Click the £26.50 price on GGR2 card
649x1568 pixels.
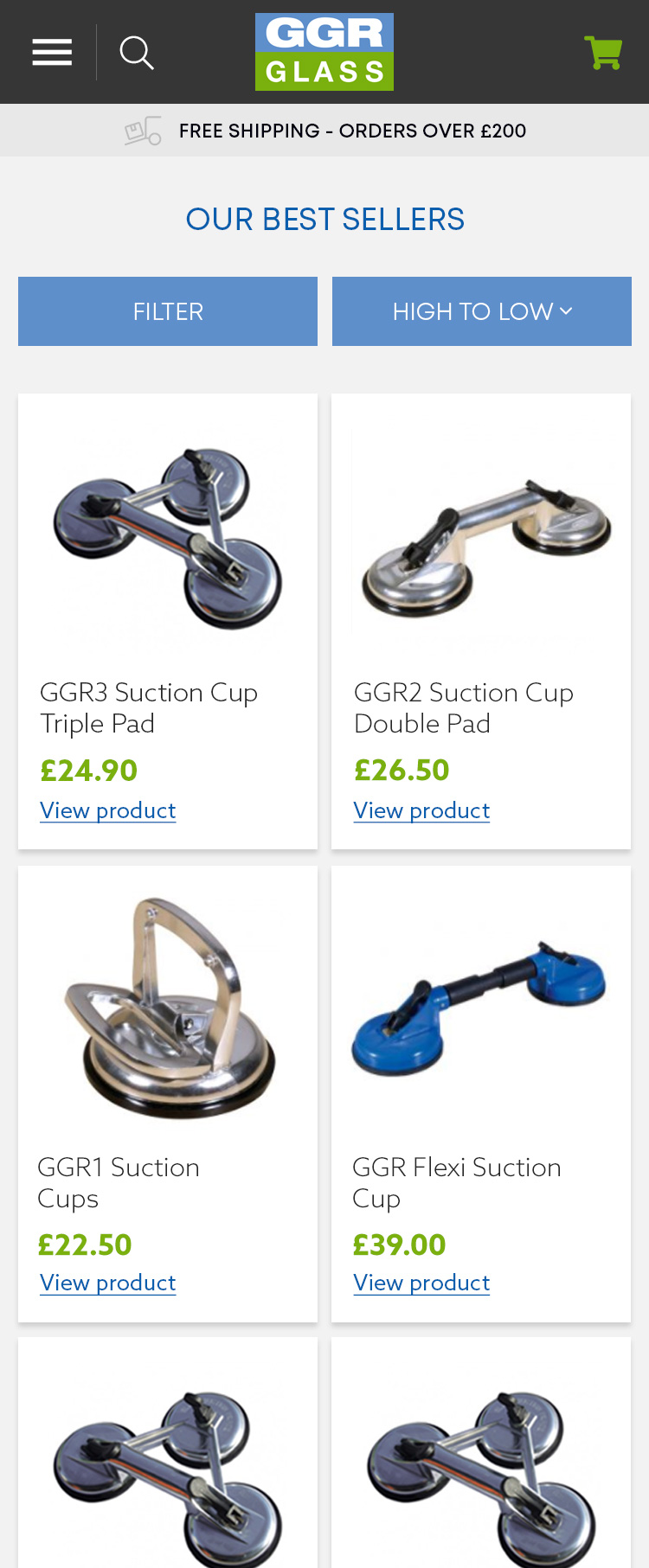(402, 770)
